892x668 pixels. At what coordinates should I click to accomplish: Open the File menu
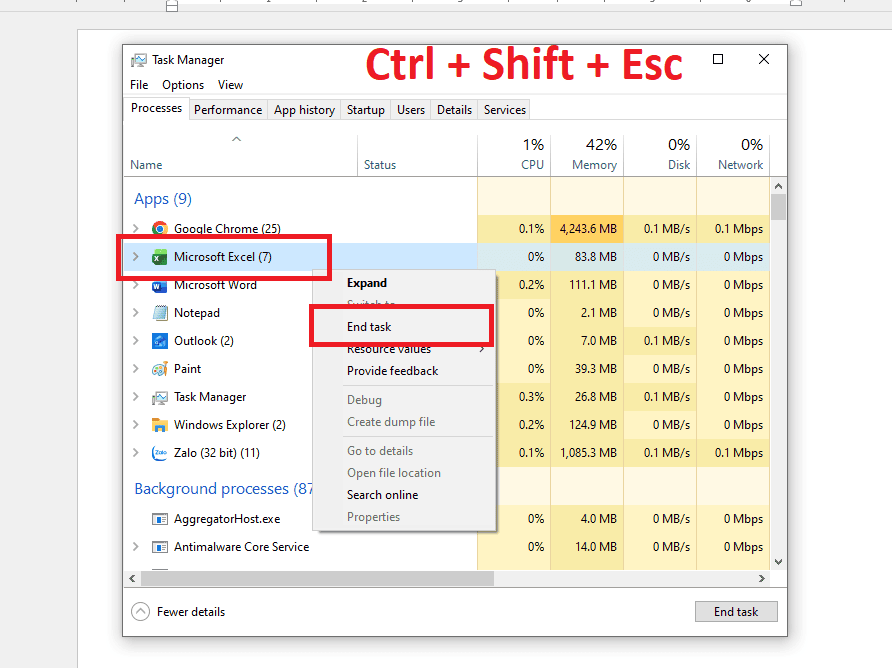pos(139,85)
